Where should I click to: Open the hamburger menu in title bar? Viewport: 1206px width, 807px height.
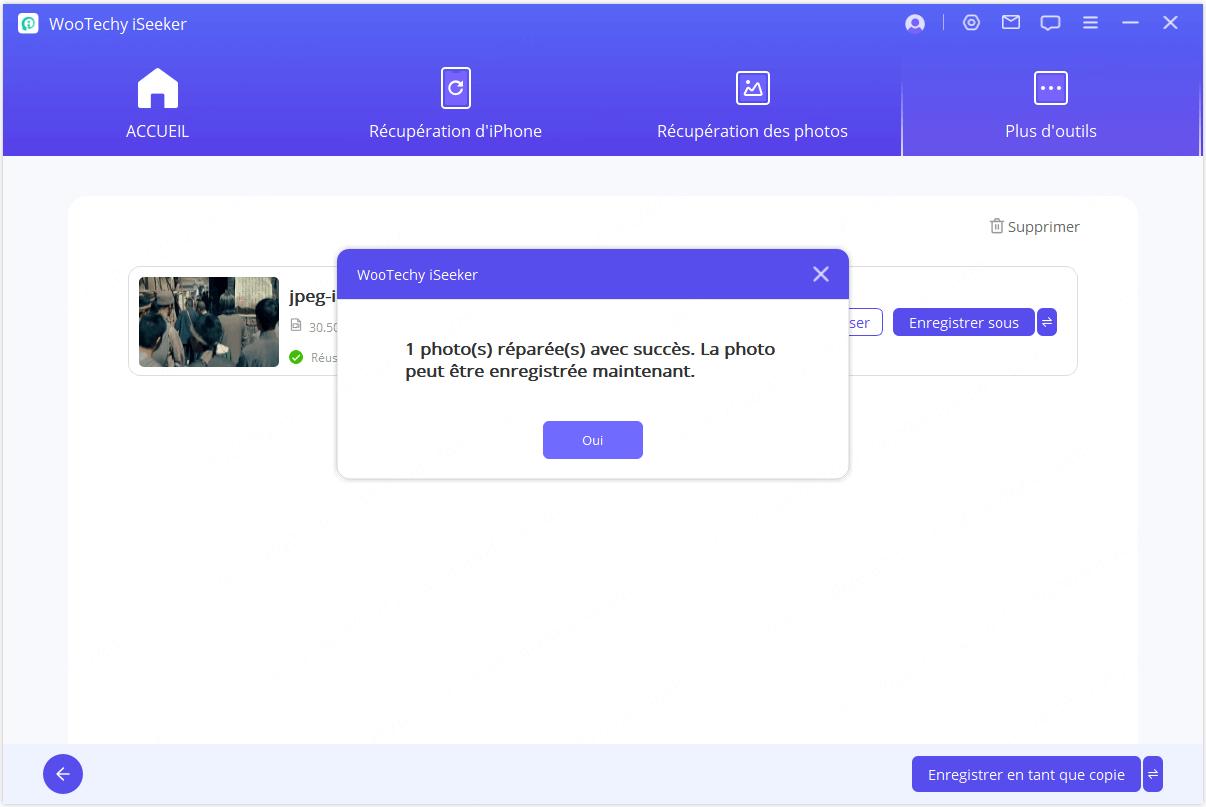(x=1090, y=23)
